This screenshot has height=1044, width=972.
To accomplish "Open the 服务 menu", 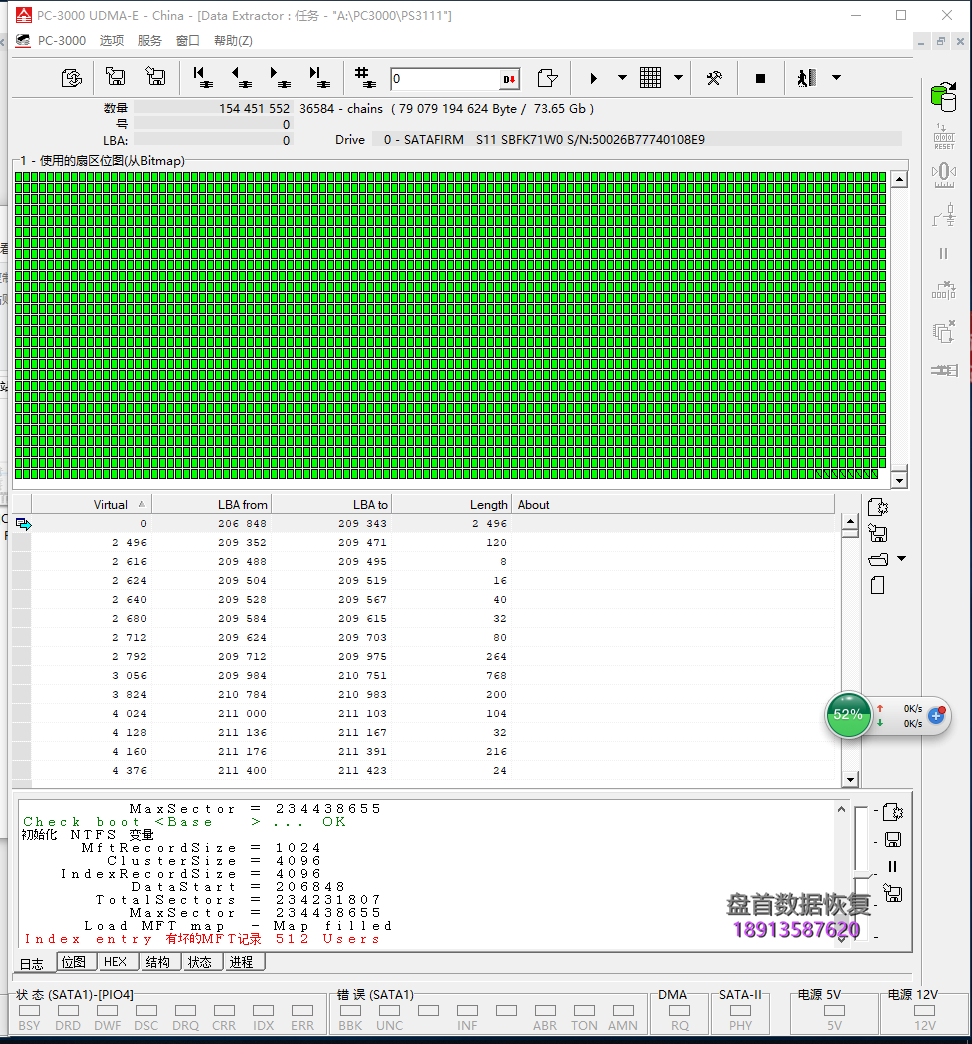I will pos(149,41).
